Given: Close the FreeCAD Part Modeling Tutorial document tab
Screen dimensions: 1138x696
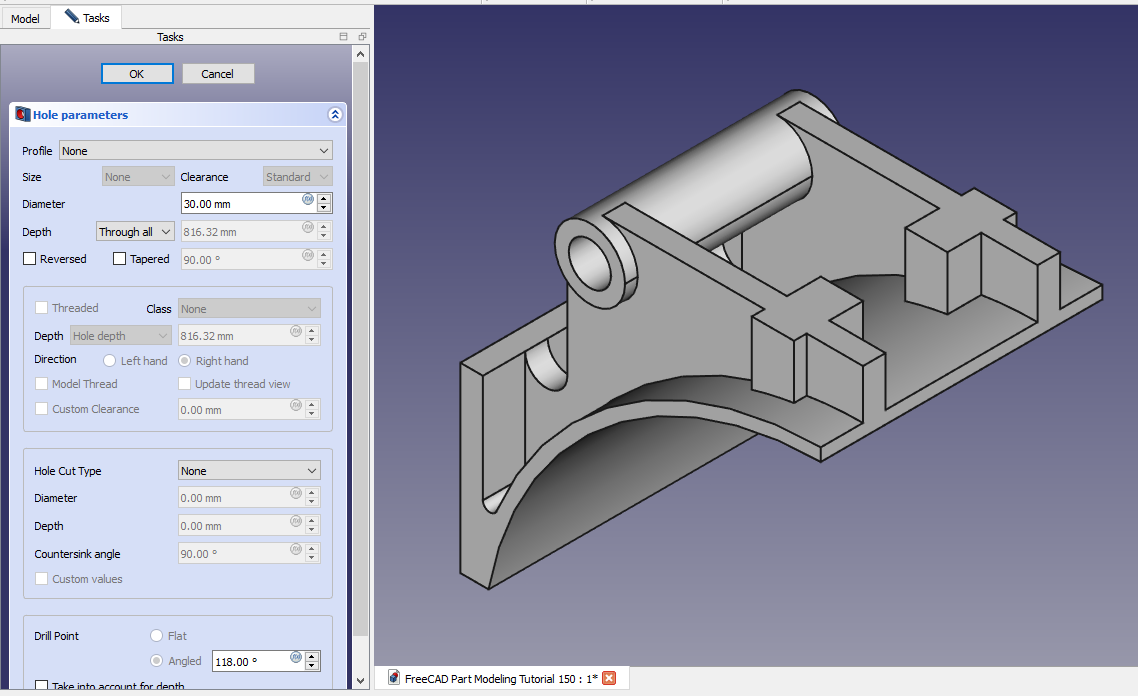Looking at the screenshot, I should (x=609, y=678).
